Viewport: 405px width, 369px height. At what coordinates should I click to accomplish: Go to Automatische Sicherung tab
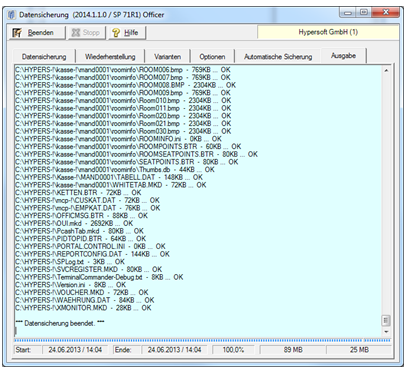coord(278,57)
